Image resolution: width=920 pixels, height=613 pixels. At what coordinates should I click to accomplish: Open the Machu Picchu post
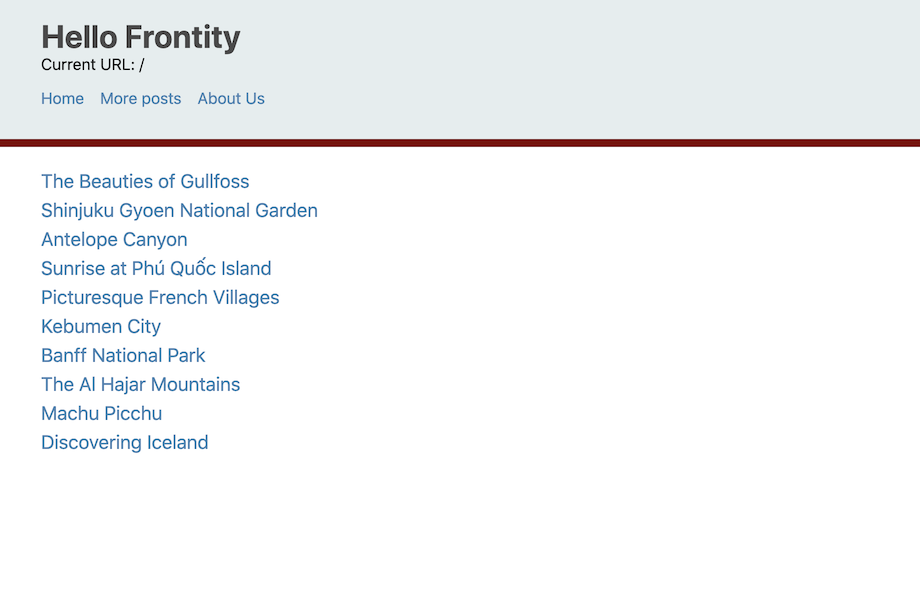(x=101, y=413)
